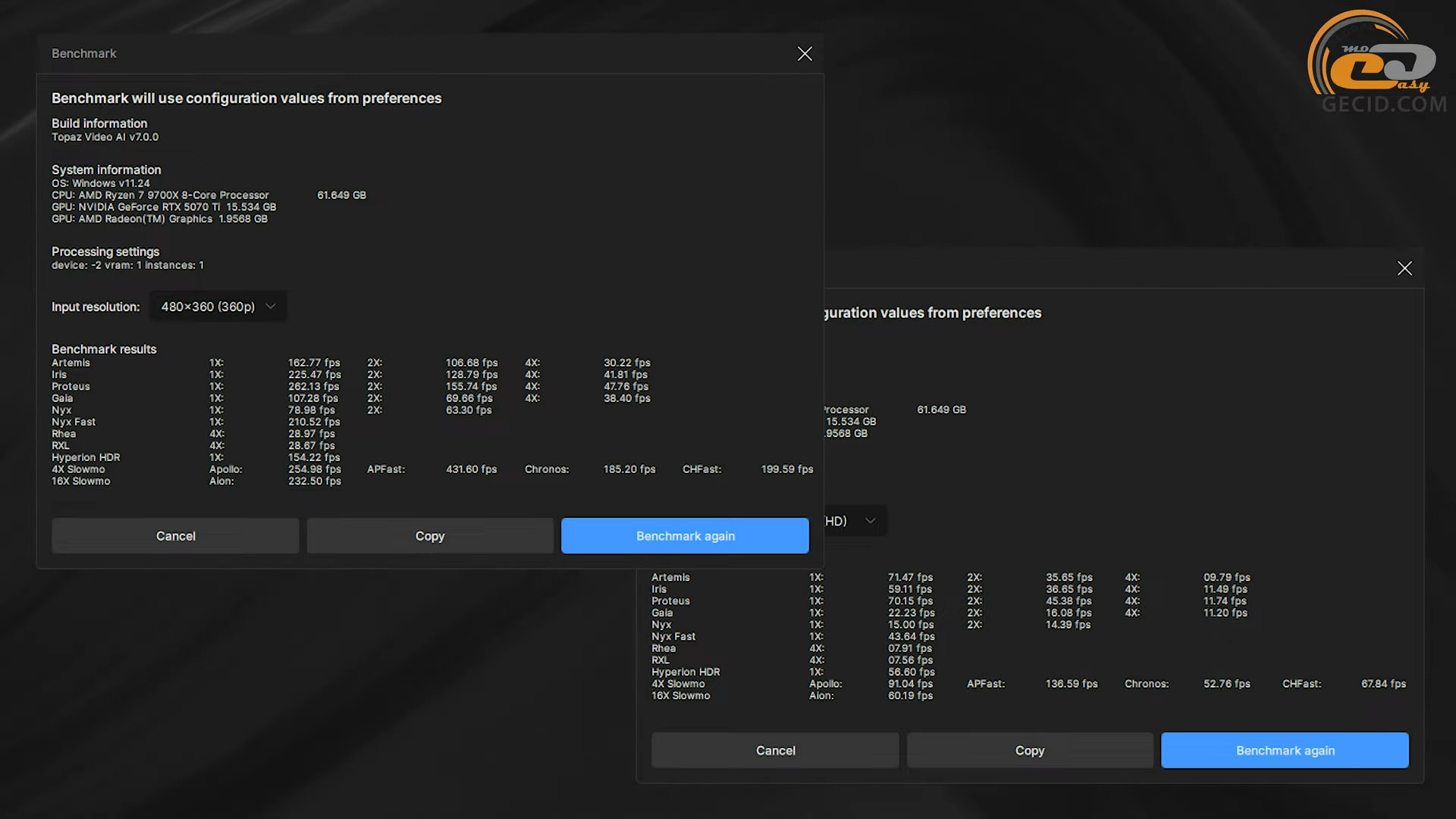Click rear window Nyx Fast value 43.64 fps

point(911,637)
